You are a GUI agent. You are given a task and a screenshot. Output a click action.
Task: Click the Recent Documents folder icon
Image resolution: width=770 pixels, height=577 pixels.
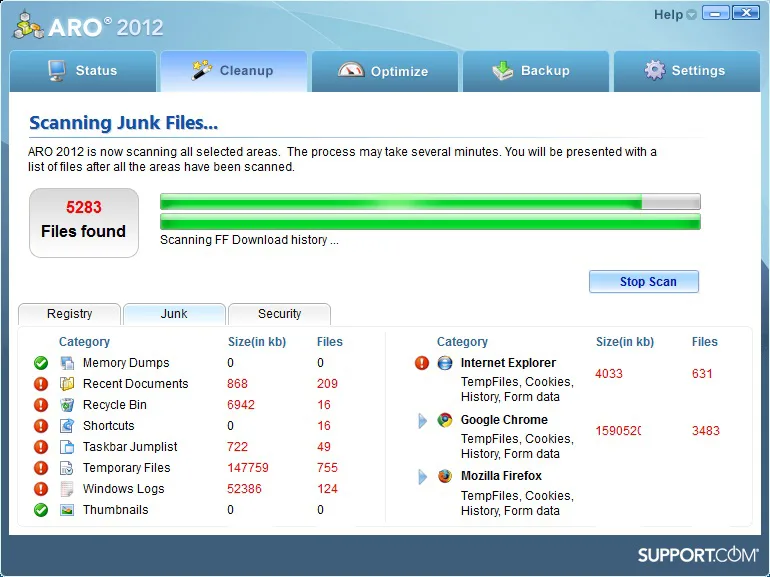tap(67, 384)
